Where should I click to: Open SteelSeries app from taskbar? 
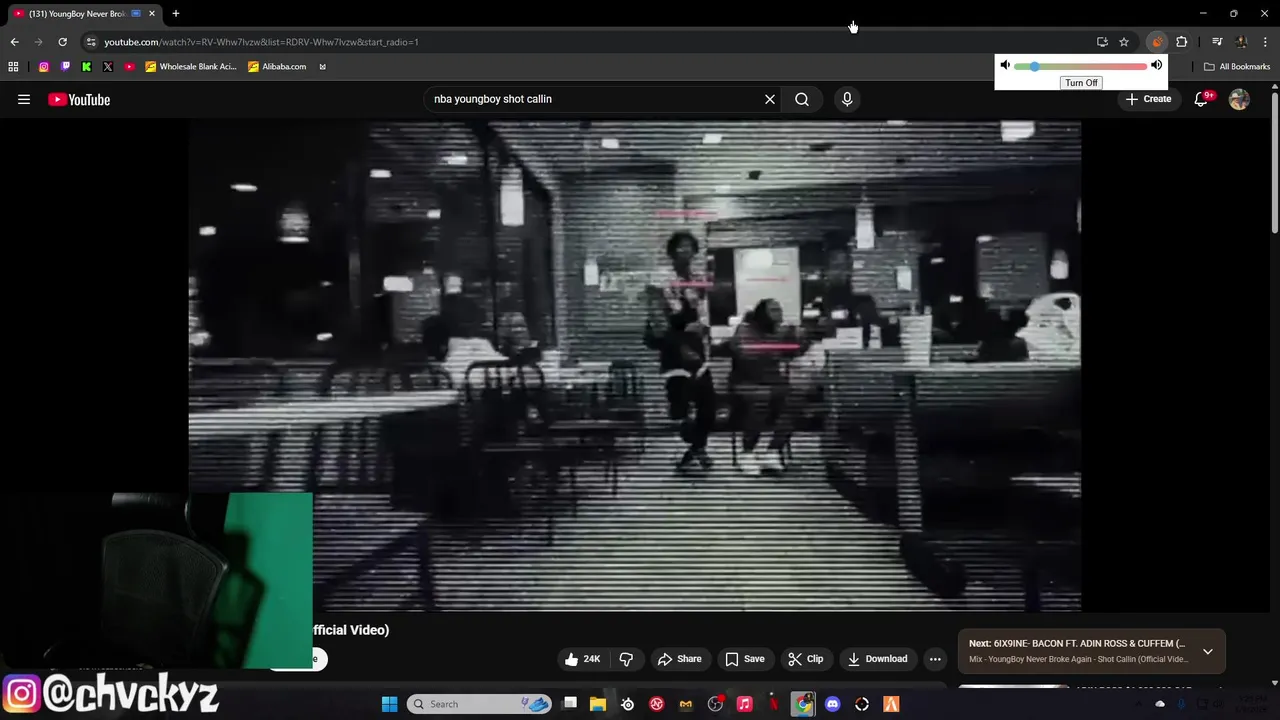[627, 704]
